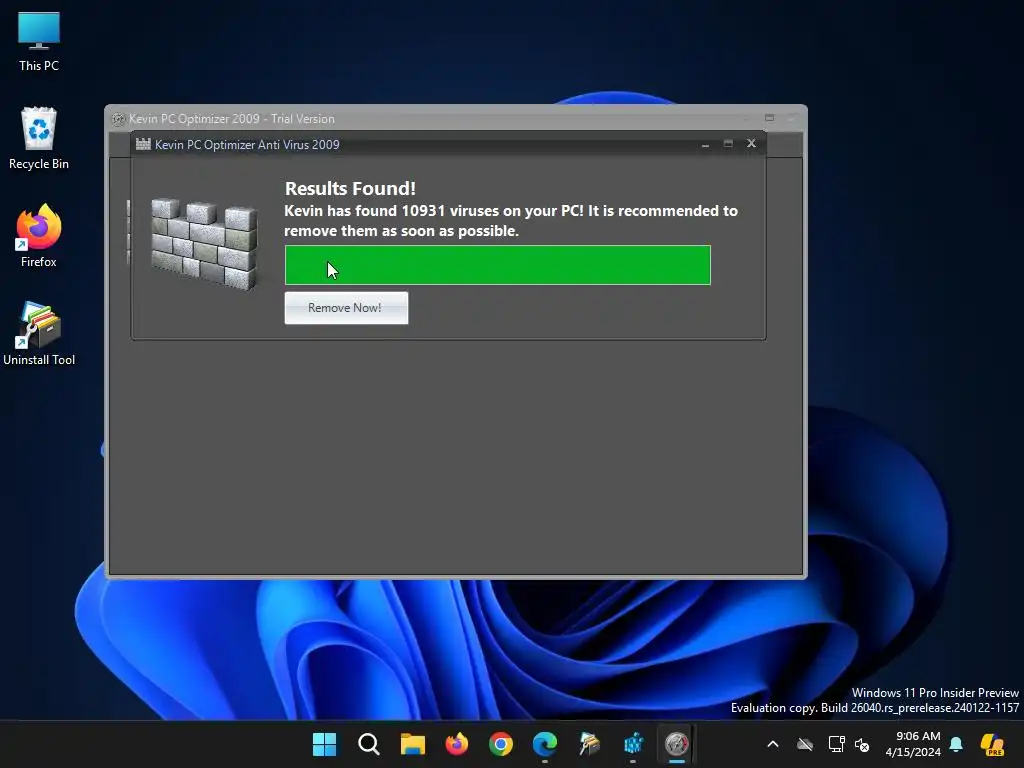Close the Kevin PC Optimizer Anti Virus window
The image size is (1024, 768).
(x=751, y=143)
